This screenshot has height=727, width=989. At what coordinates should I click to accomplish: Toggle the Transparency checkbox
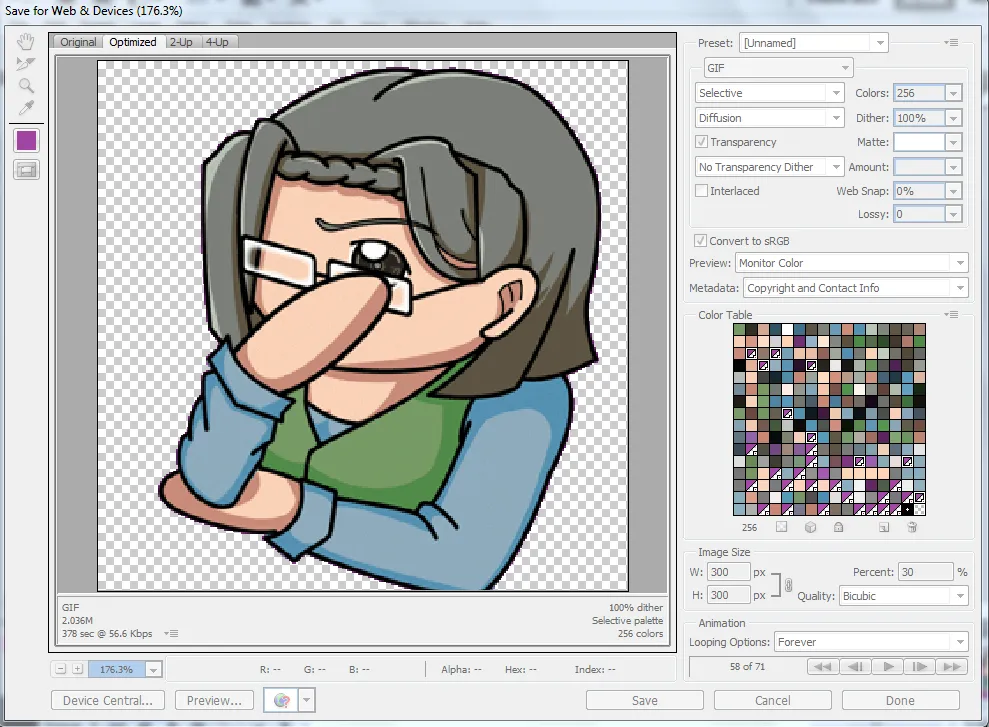coord(701,141)
